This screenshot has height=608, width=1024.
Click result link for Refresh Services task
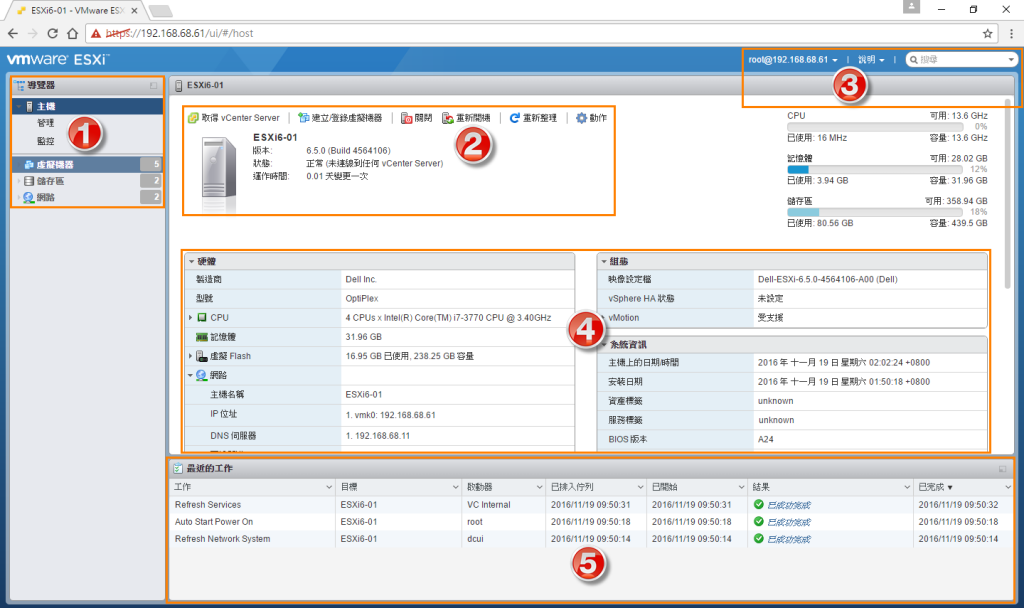click(789, 505)
